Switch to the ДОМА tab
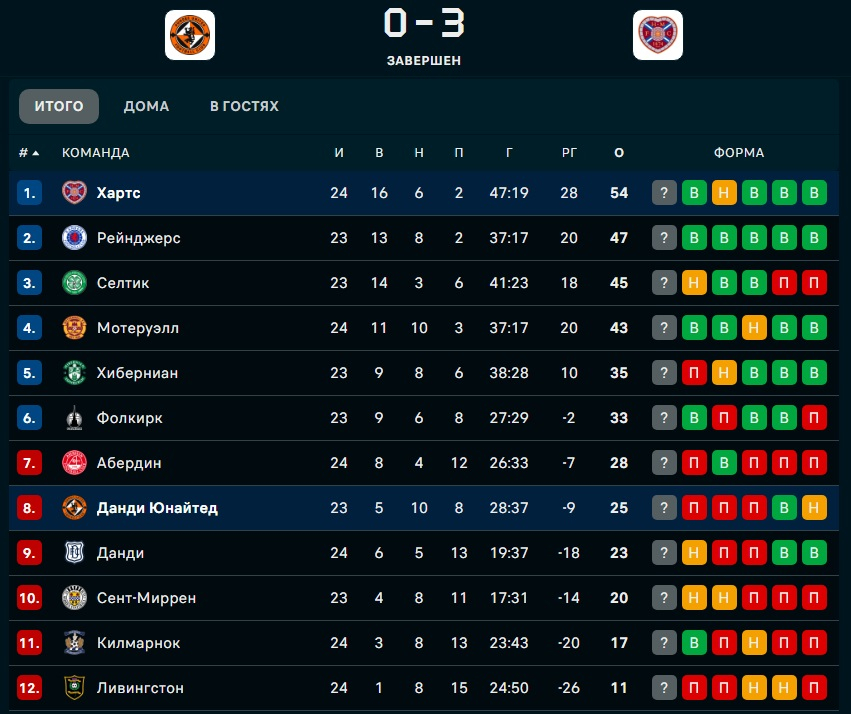The image size is (851, 714). [146, 106]
